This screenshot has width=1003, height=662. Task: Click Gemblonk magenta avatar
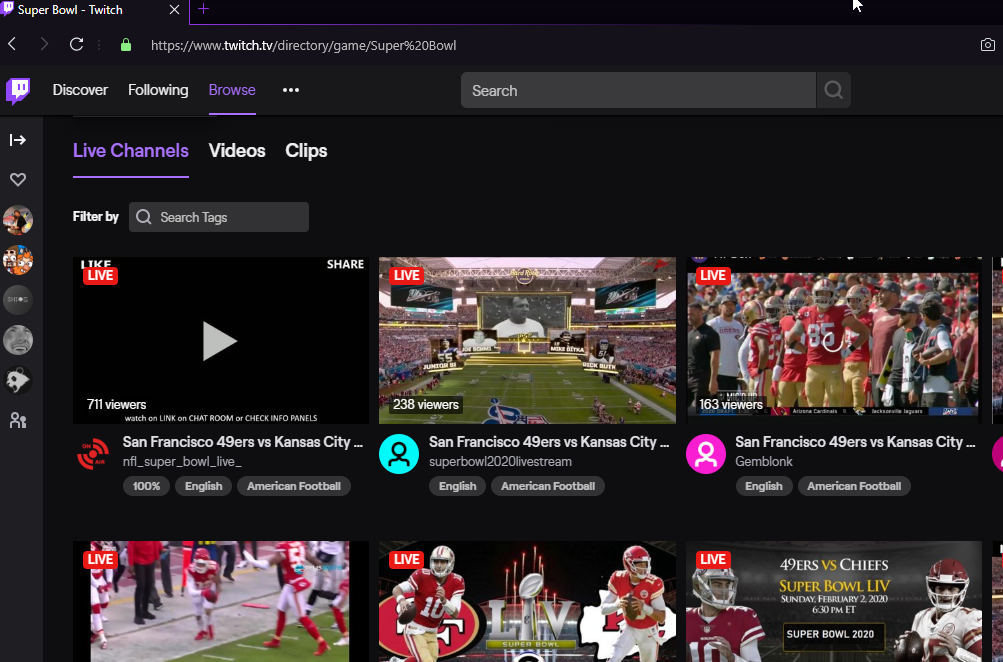coord(706,454)
